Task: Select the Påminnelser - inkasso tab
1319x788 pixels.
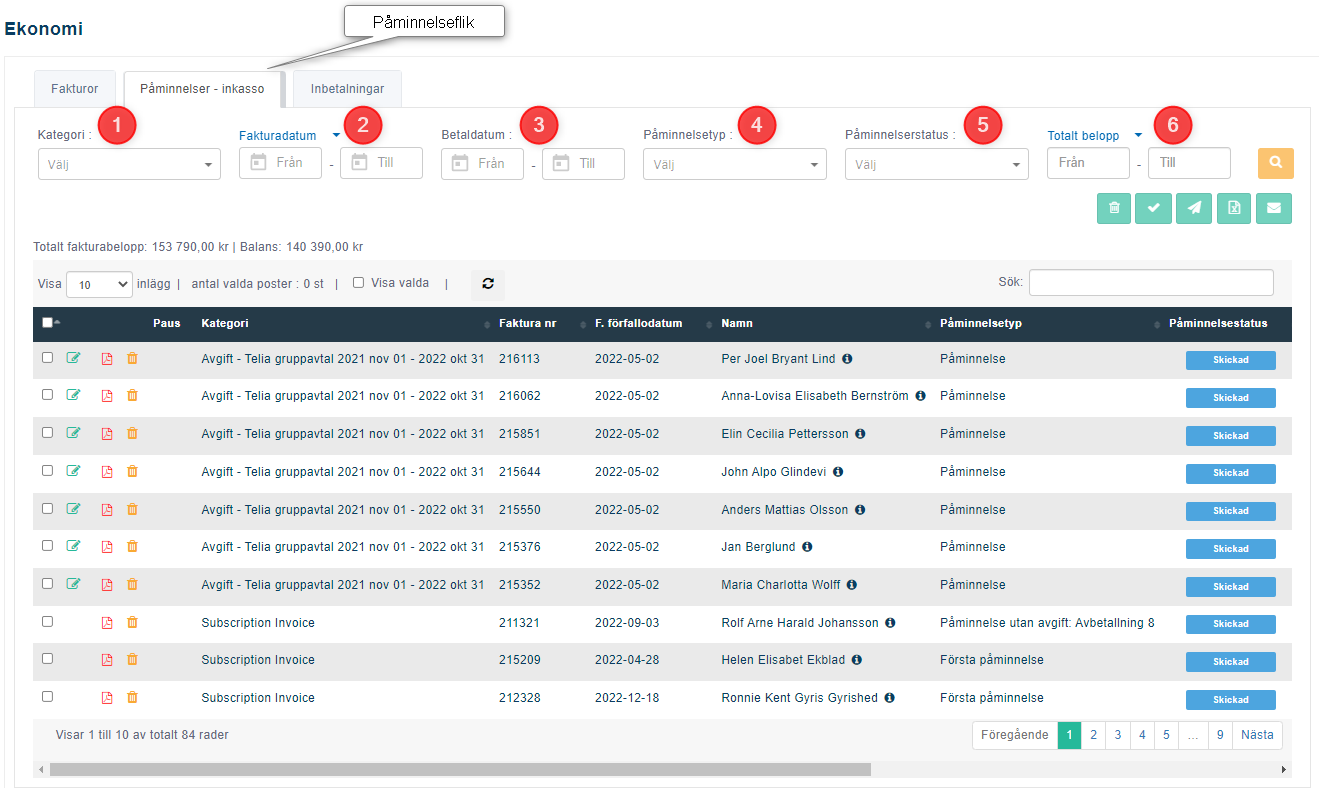Action: 202,89
